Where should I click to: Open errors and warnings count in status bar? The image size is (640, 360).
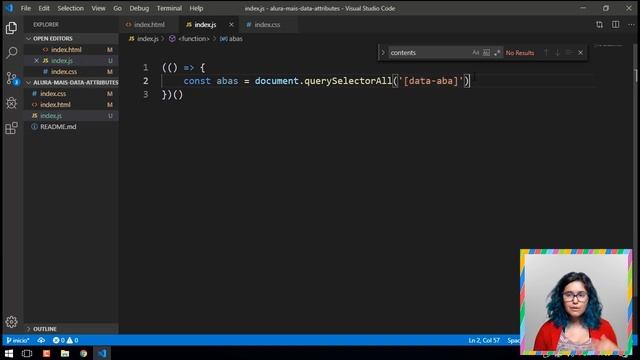pos(65,340)
